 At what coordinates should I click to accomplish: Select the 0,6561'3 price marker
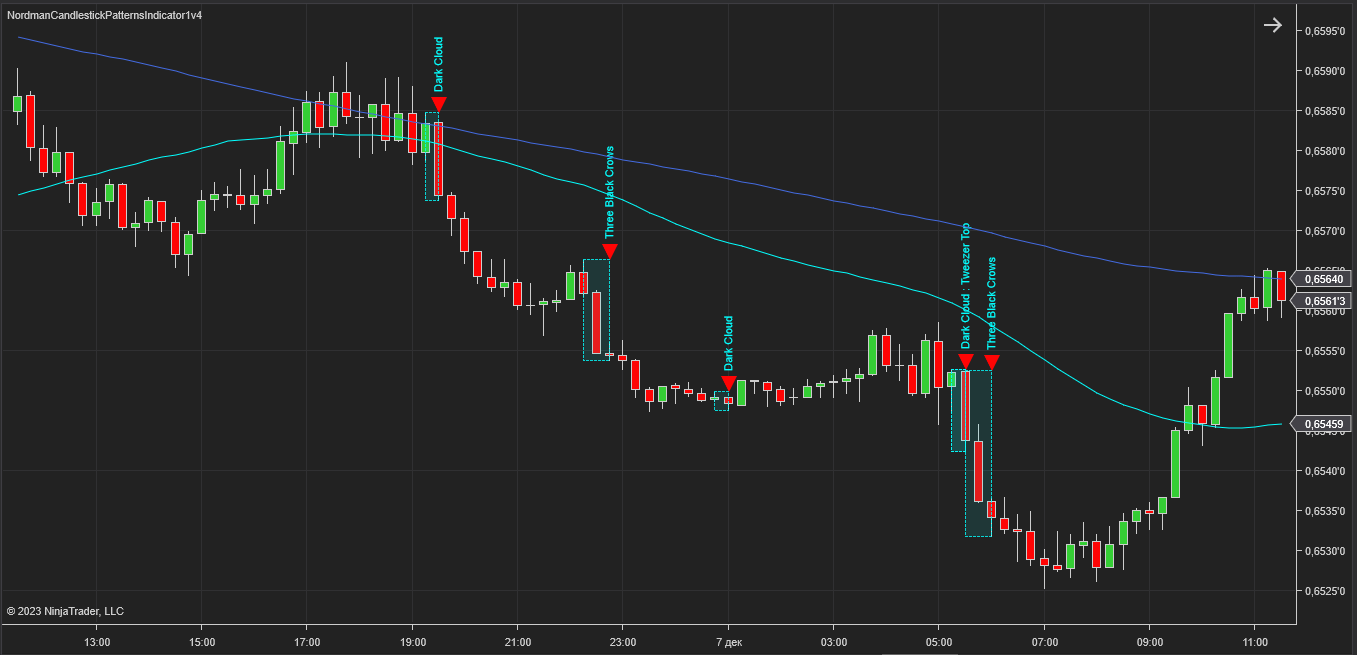pyautogui.click(x=1322, y=300)
